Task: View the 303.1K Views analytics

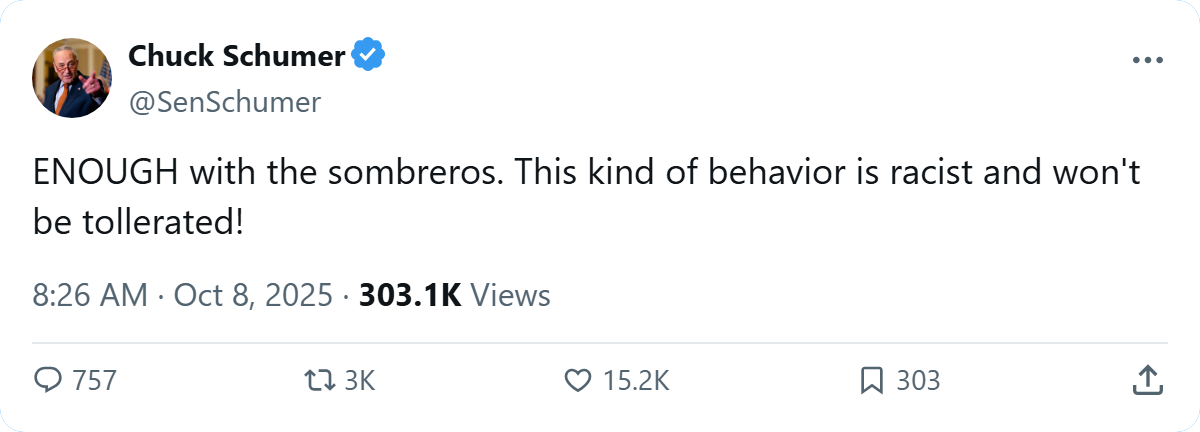Action: pyautogui.click(x=454, y=296)
